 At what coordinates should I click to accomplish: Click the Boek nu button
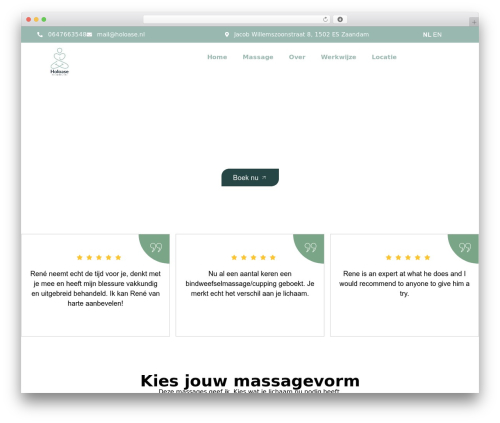(250, 177)
